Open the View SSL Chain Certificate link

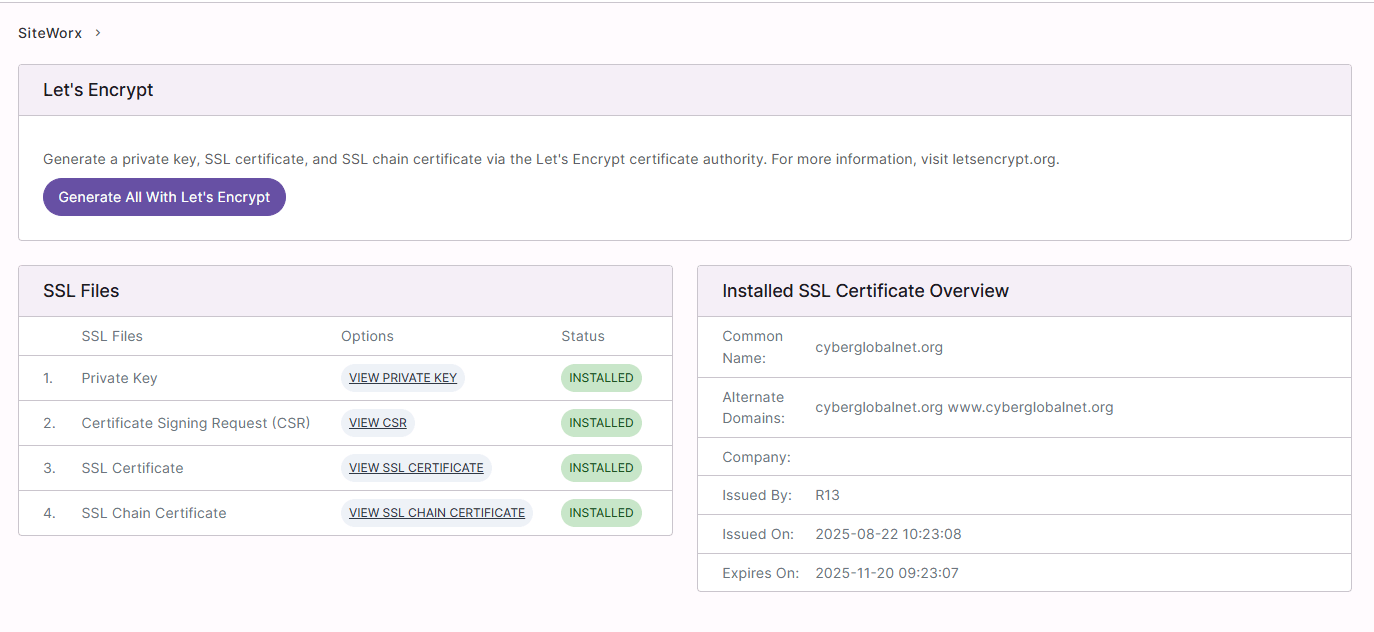[x=437, y=513]
